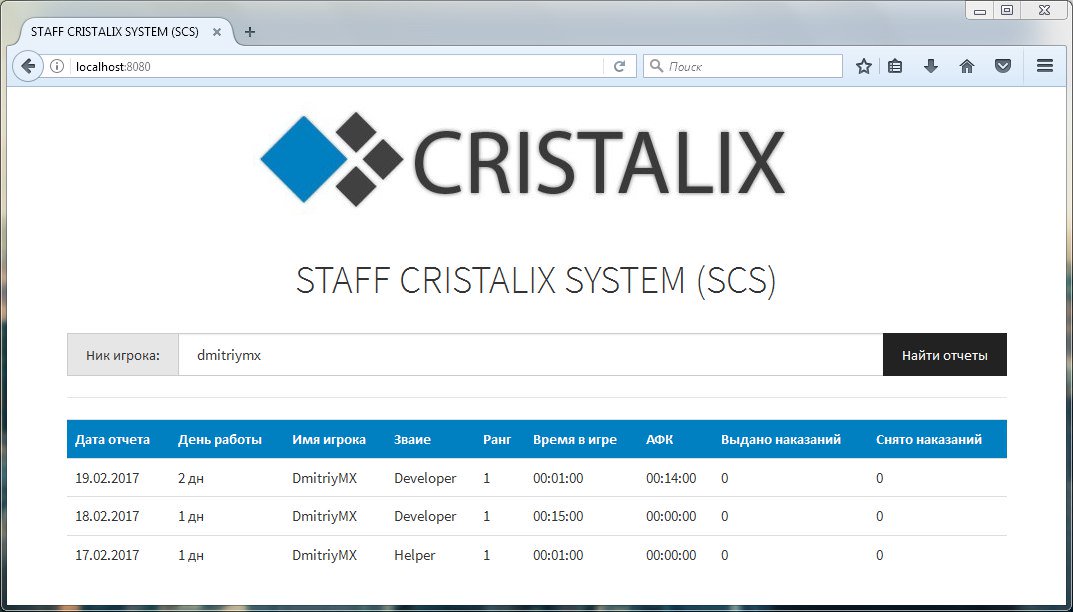This screenshot has width=1073, height=612.
Task: Click the Найти отчеты button
Action: (x=944, y=355)
